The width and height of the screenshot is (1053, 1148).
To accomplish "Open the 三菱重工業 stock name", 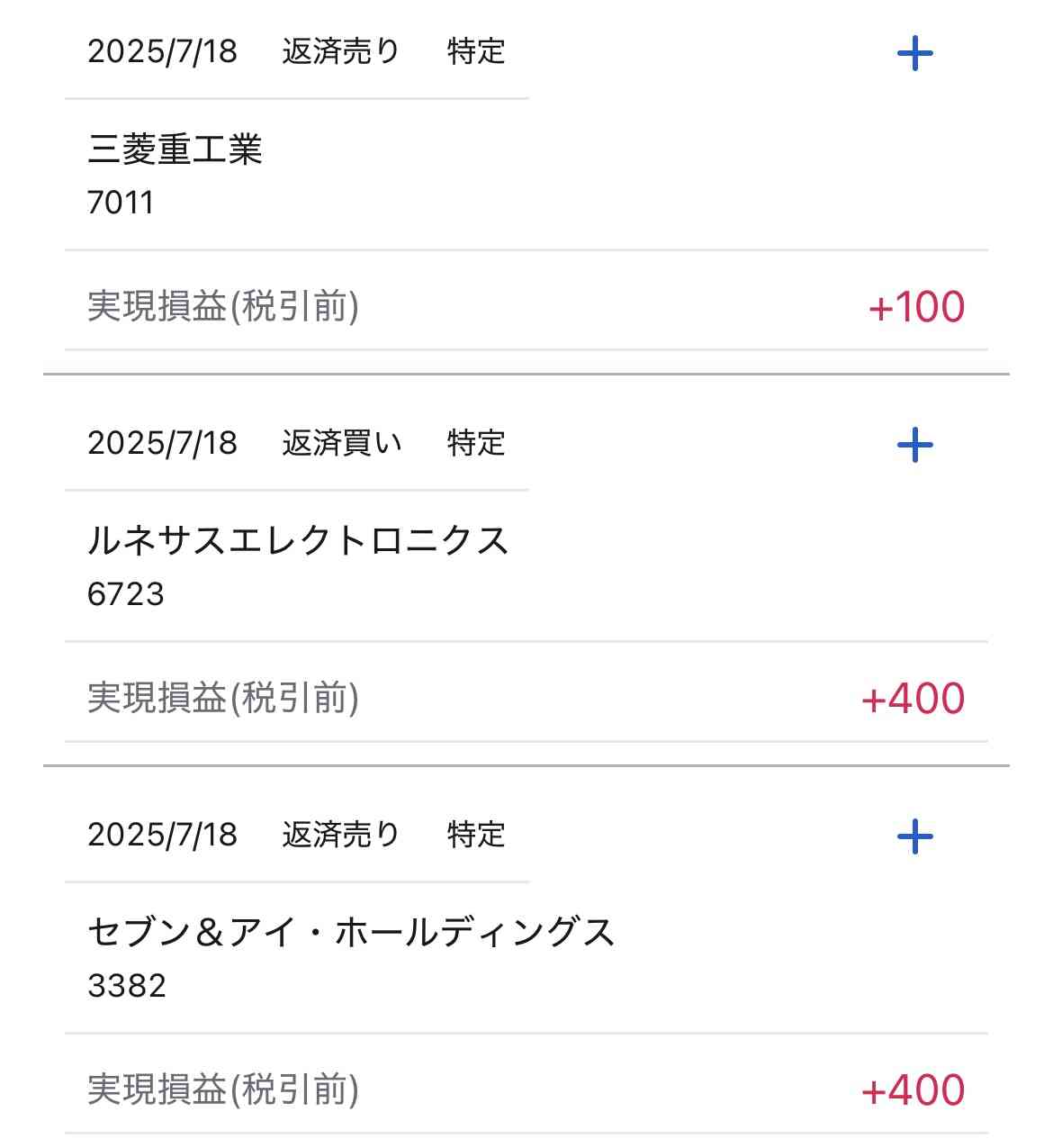I will (175, 149).
